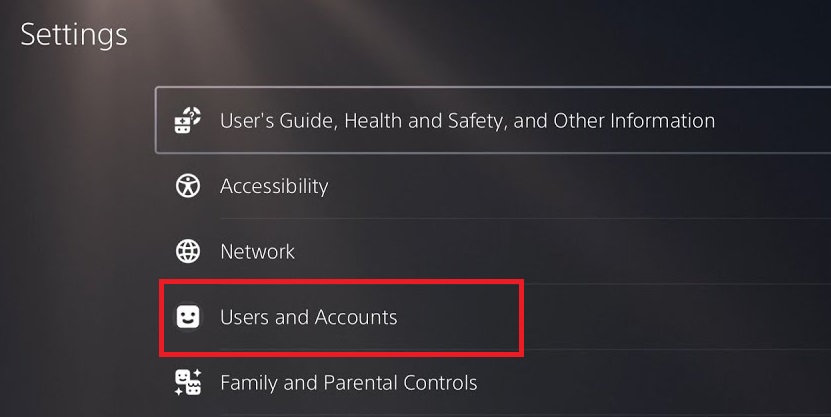Click the User's Guide health and safety icon
831x417 pixels.
(188, 121)
